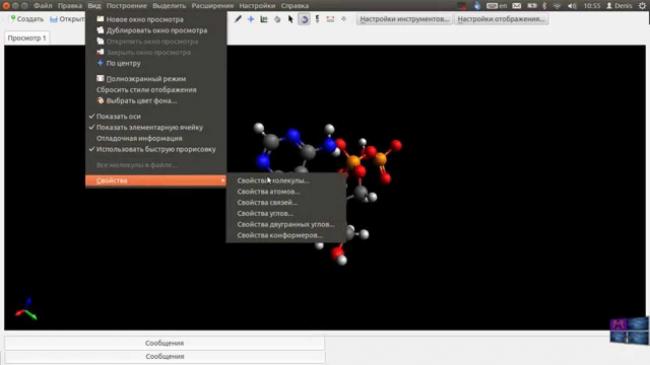Viewport: 650px width, 365px height.
Task: Open Свойства связей
Action: [x=286, y=202]
